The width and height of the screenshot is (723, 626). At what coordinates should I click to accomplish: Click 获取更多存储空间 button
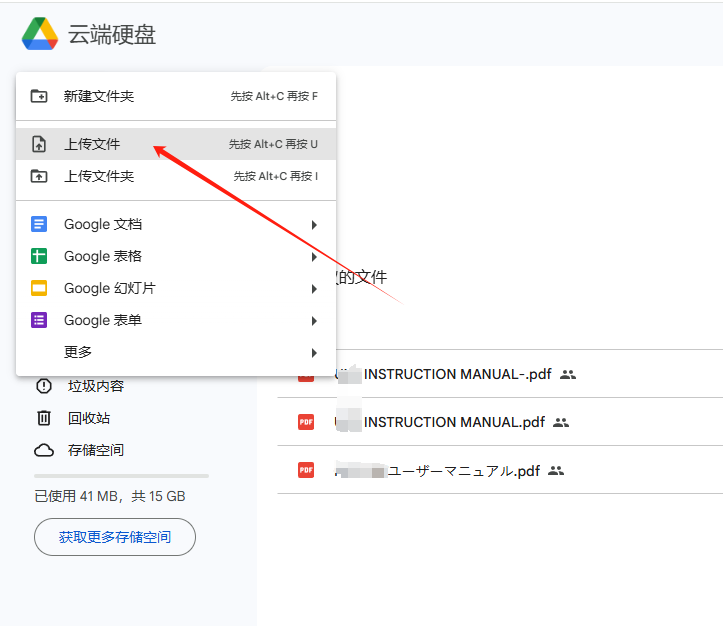pos(115,537)
